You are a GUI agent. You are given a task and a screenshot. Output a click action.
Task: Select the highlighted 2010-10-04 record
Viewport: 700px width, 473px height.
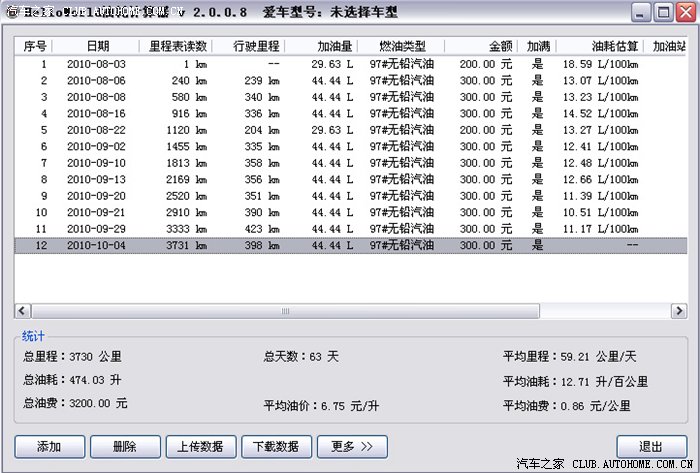click(x=350, y=245)
